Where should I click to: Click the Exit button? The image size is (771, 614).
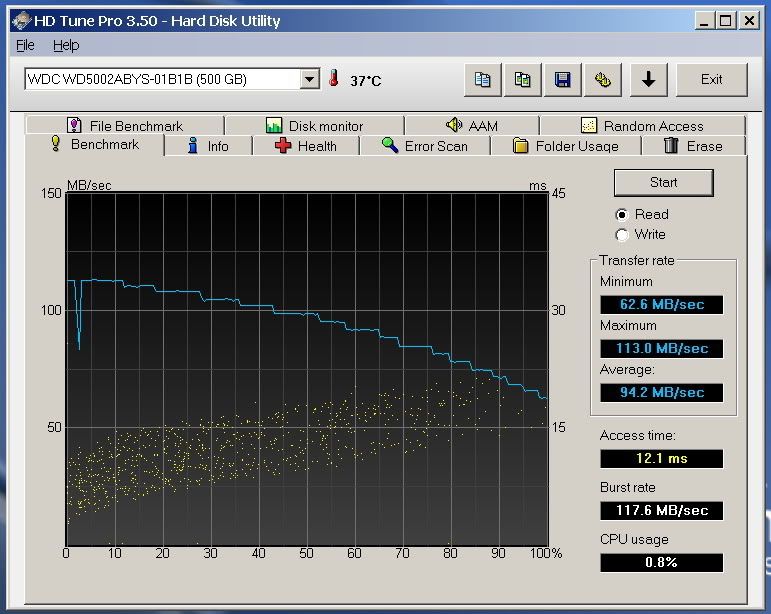711,80
